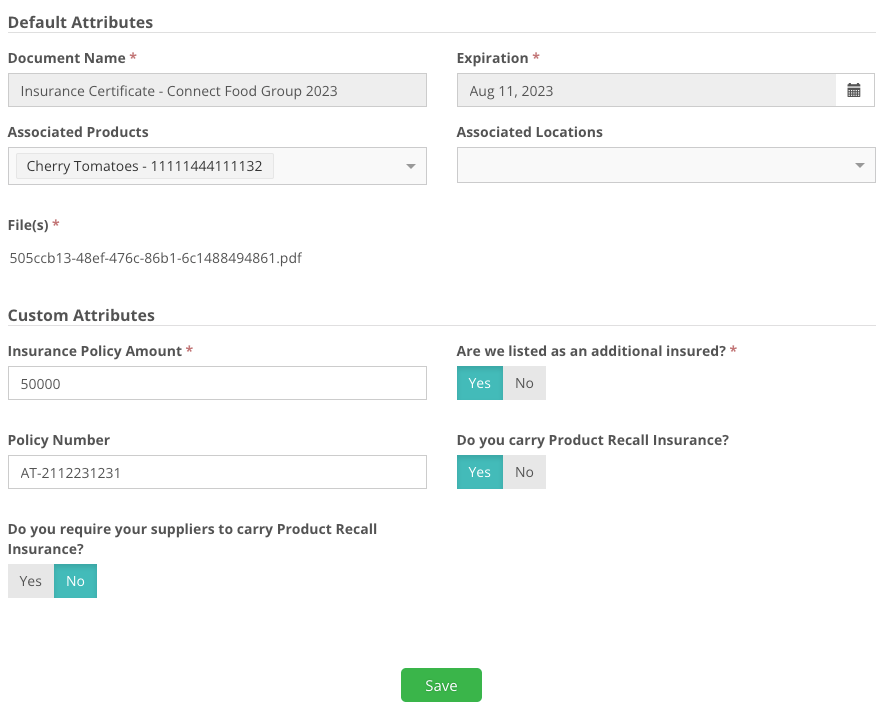This screenshot has width=885, height=712.
Task: Choose Yes for carrying Product Recall Insurance
Action: [x=479, y=472]
